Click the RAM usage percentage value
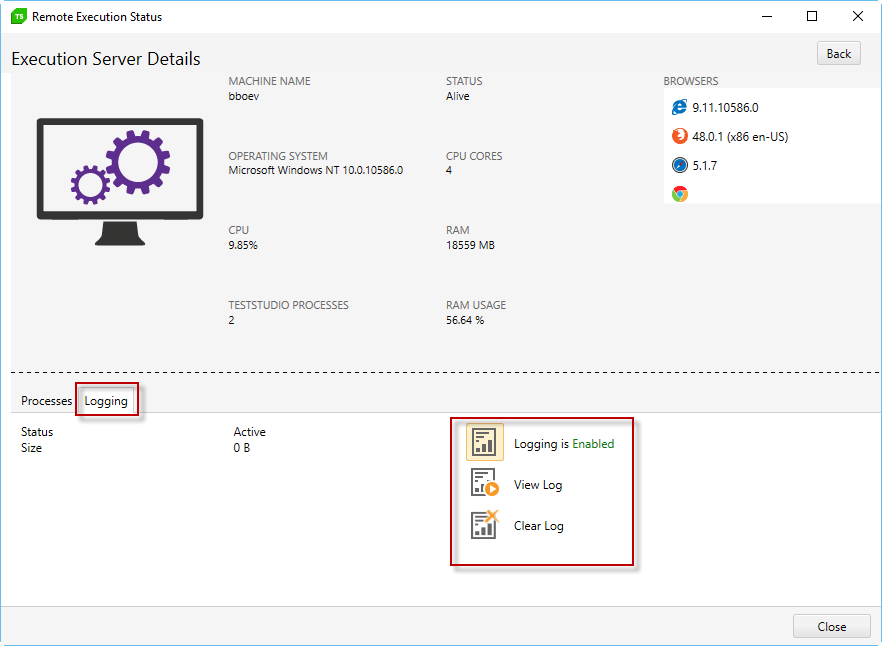Screen dimensions: 882x646 (463, 320)
